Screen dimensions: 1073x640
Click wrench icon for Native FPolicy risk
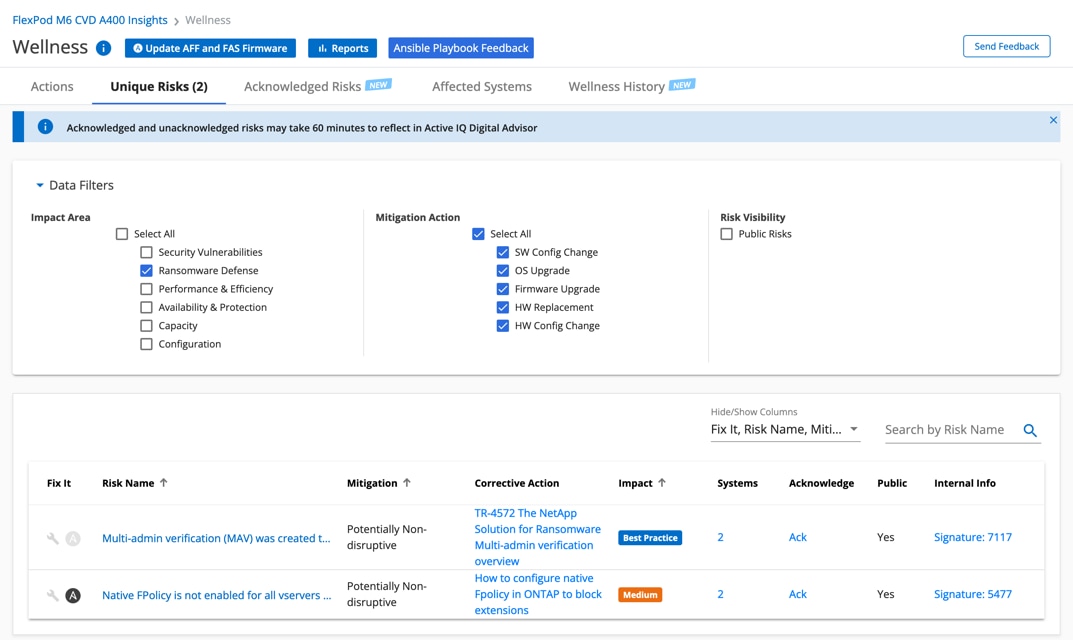[53, 595]
